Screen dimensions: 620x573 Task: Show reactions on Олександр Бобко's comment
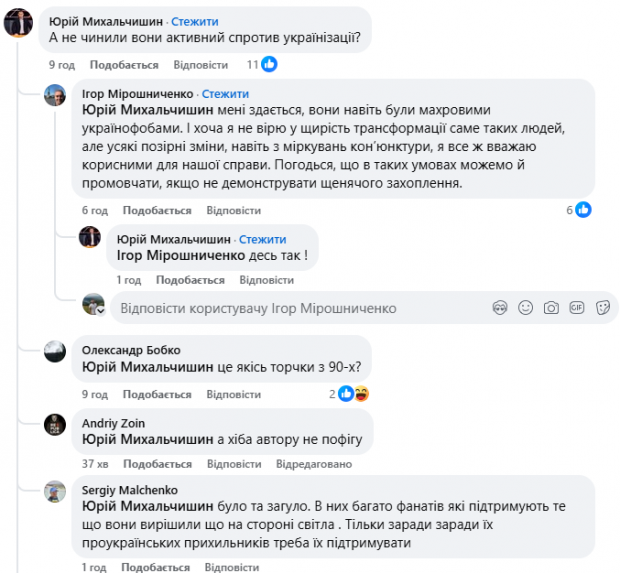coord(349,394)
